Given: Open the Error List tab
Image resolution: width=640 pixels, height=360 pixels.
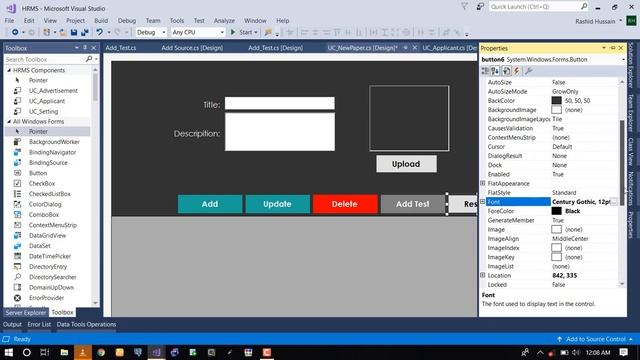Looking at the screenshot, I should coord(39,324).
